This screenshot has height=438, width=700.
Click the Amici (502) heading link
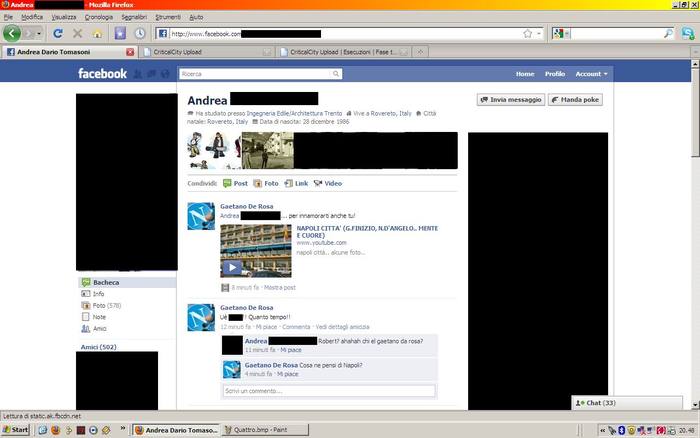tap(99, 347)
